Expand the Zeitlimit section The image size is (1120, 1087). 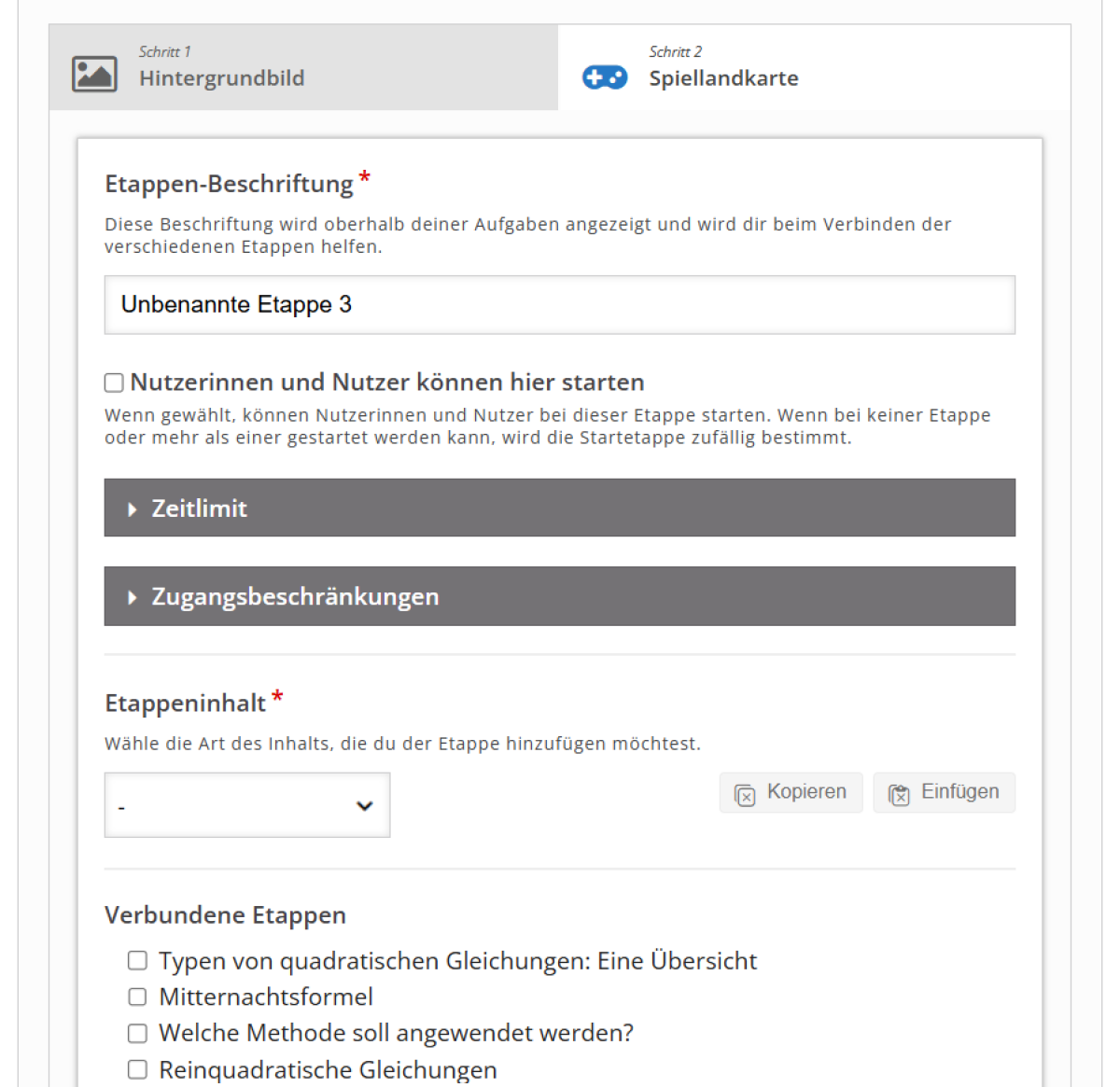click(558, 509)
